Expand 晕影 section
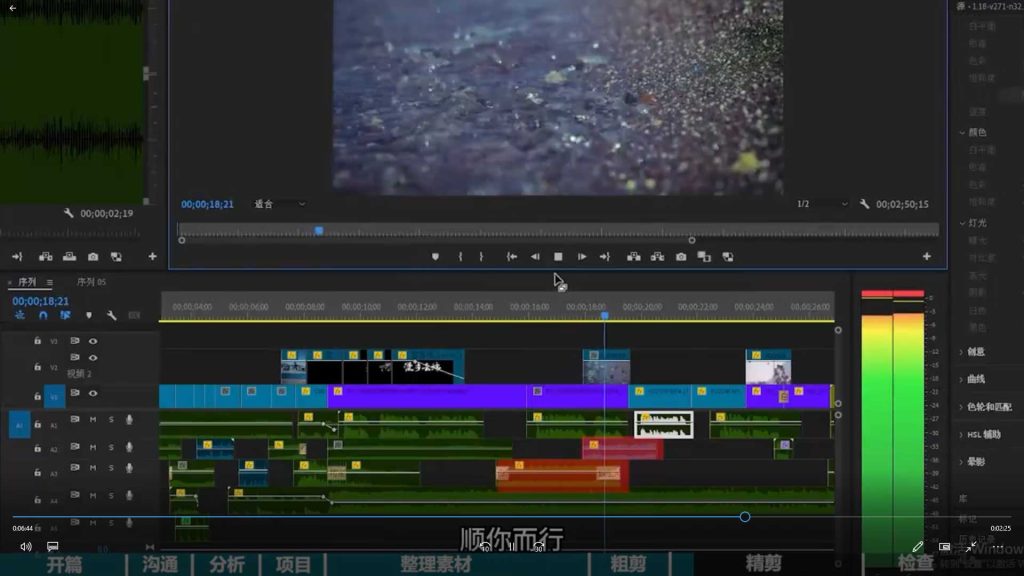This screenshot has width=1024, height=576. (x=961, y=462)
